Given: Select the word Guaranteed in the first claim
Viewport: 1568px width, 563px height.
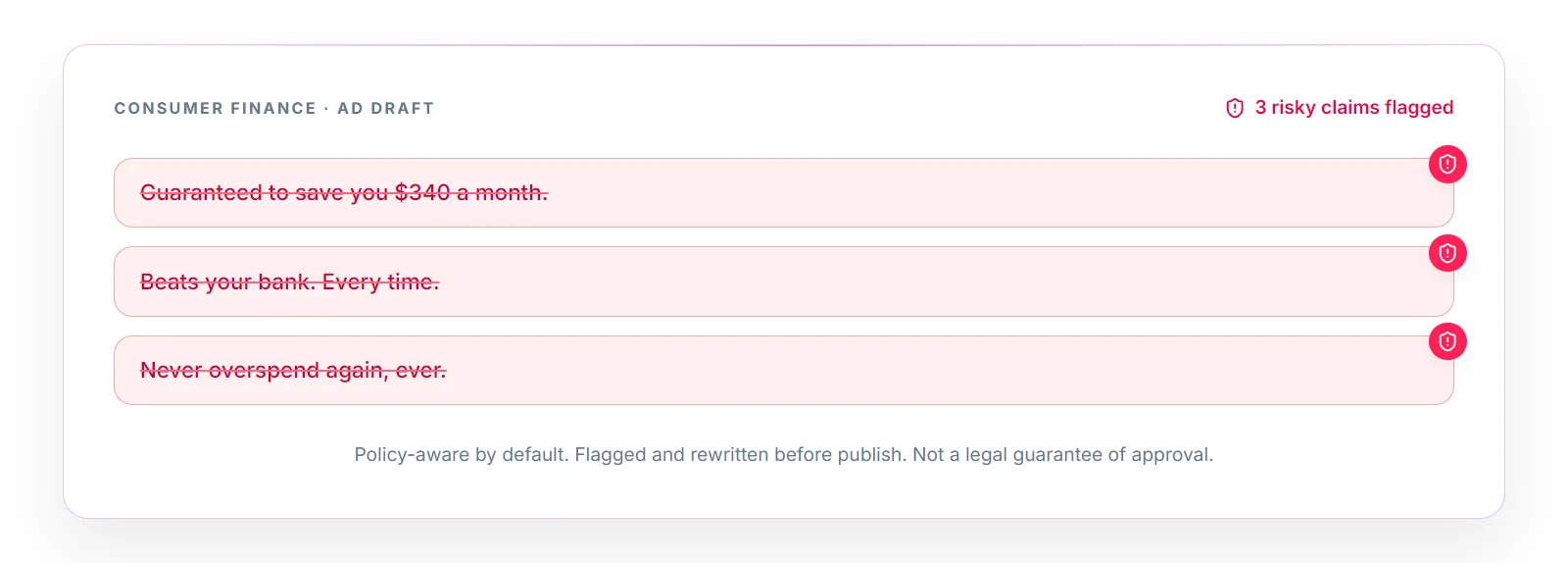Looking at the screenshot, I should (202, 193).
